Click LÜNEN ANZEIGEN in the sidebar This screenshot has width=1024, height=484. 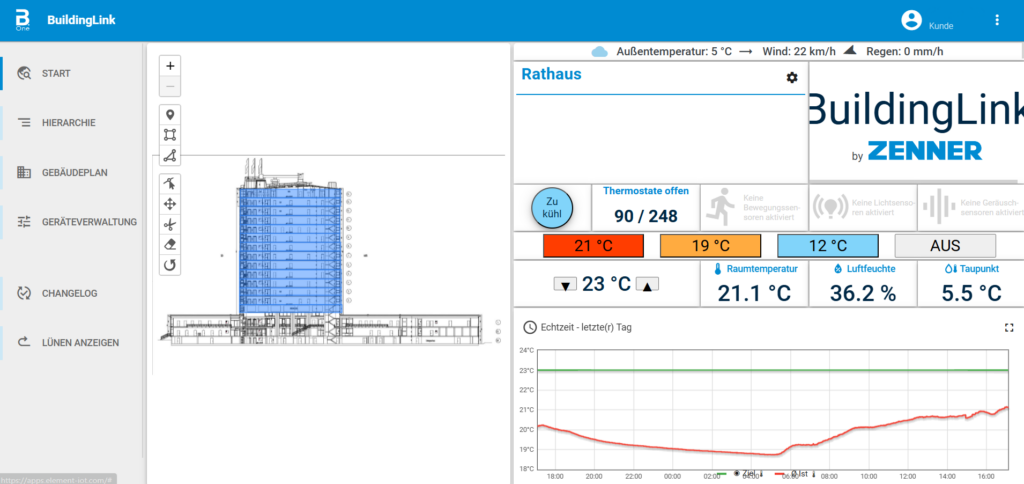point(72,342)
